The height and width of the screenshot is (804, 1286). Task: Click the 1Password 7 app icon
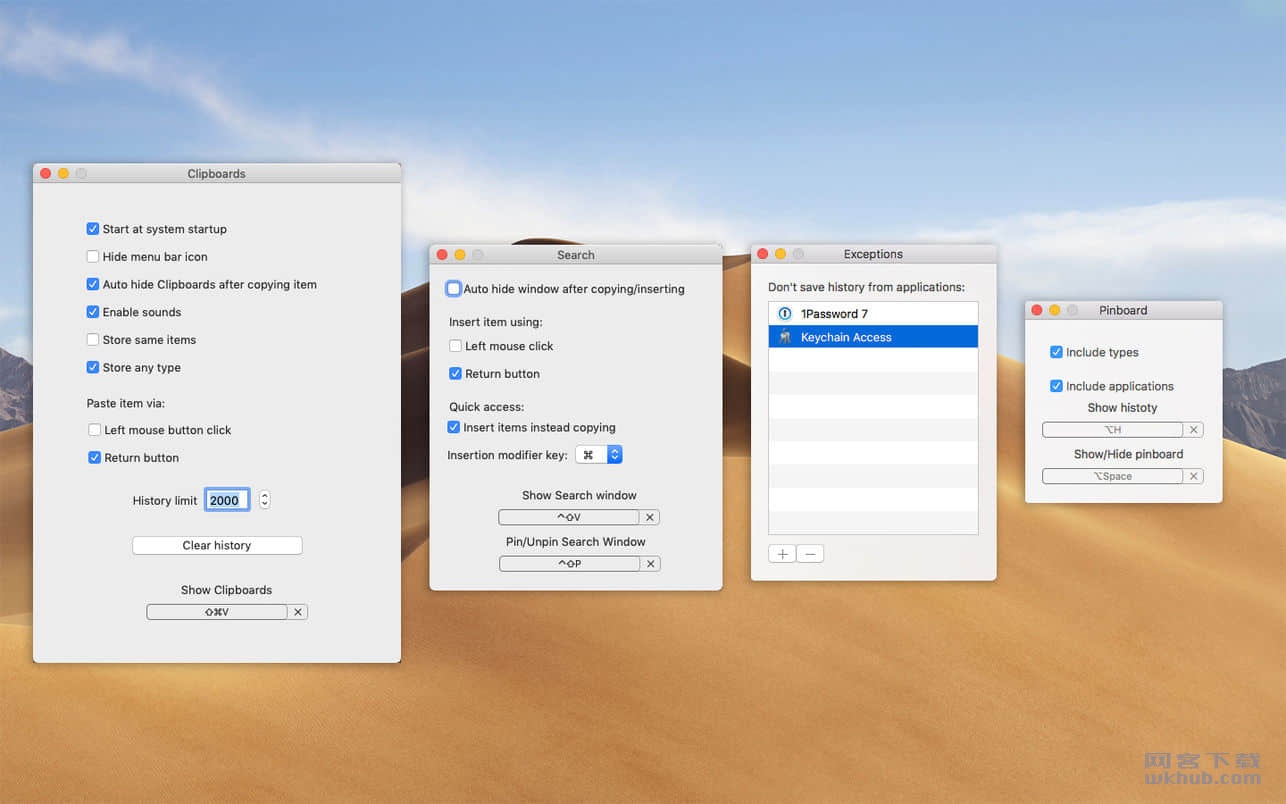tap(785, 314)
